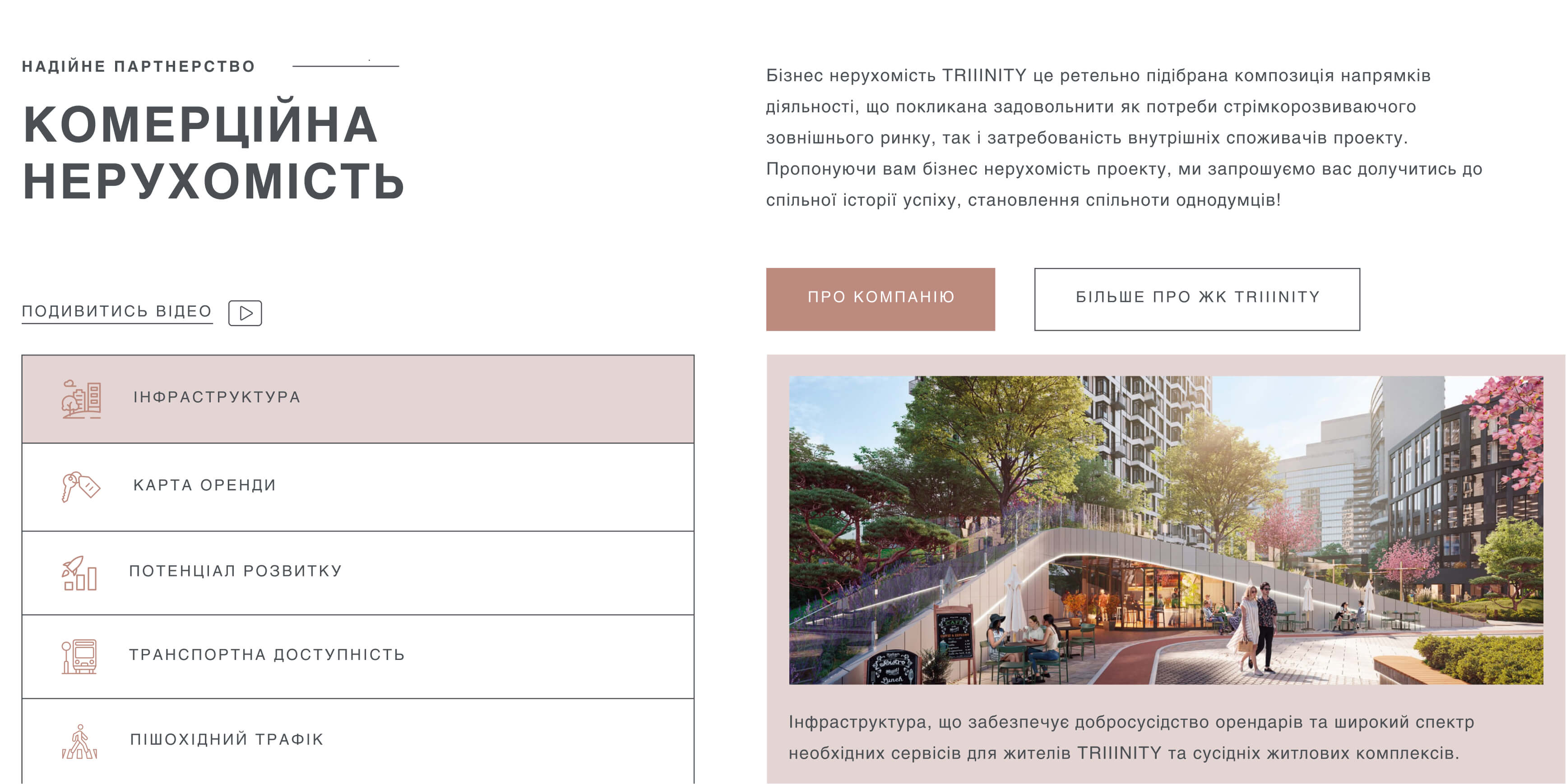This screenshot has width=1566, height=784.
Task: Click the business real estate intro paragraph
Action: pos(1123,138)
